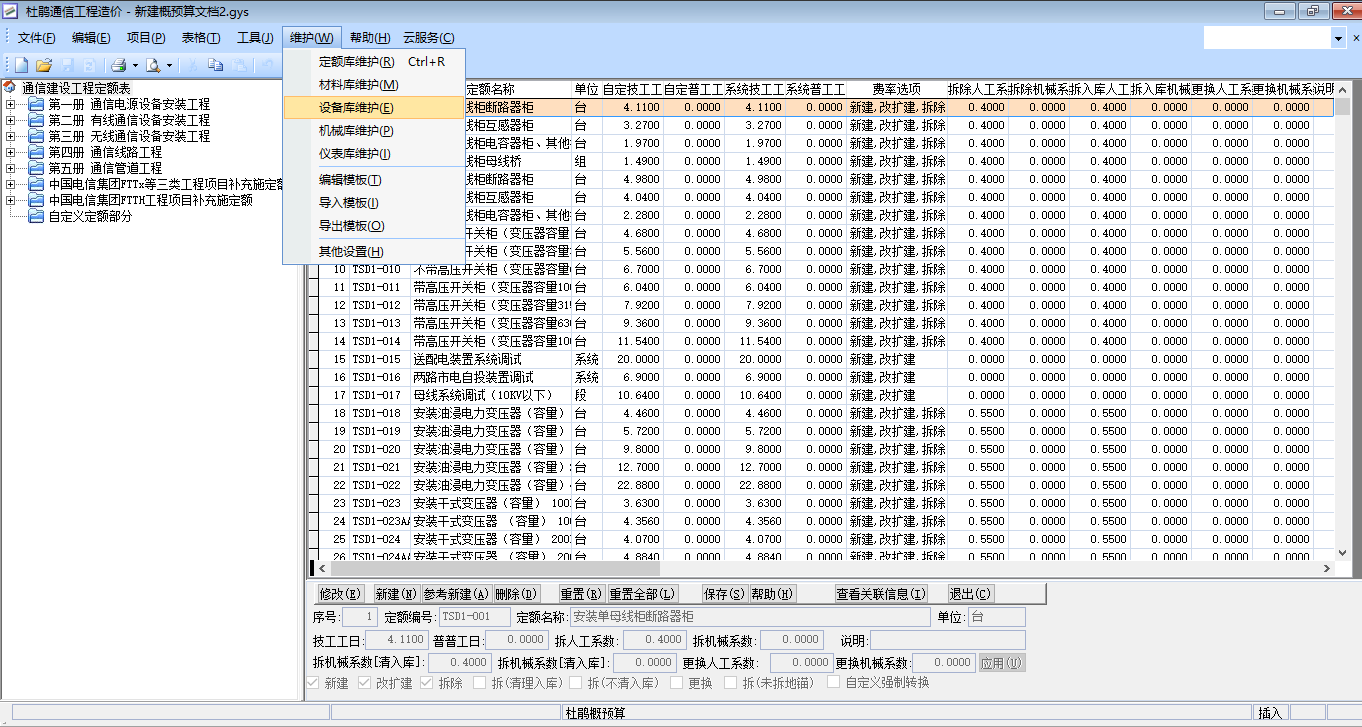
Task: Click the folder icon of 第二册 有线通信设备安装工程
Action: click(x=36, y=120)
